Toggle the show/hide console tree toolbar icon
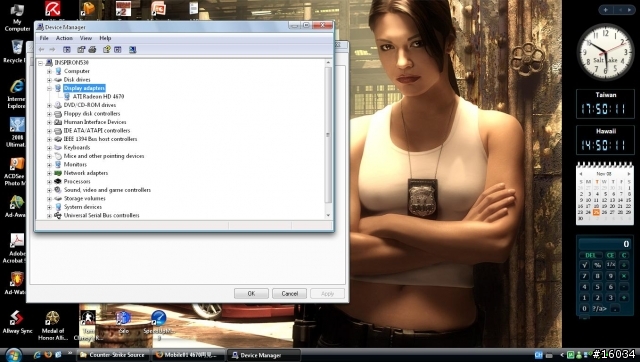Image resolution: width=640 pixels, height=362 pixels. click(67, 50)
